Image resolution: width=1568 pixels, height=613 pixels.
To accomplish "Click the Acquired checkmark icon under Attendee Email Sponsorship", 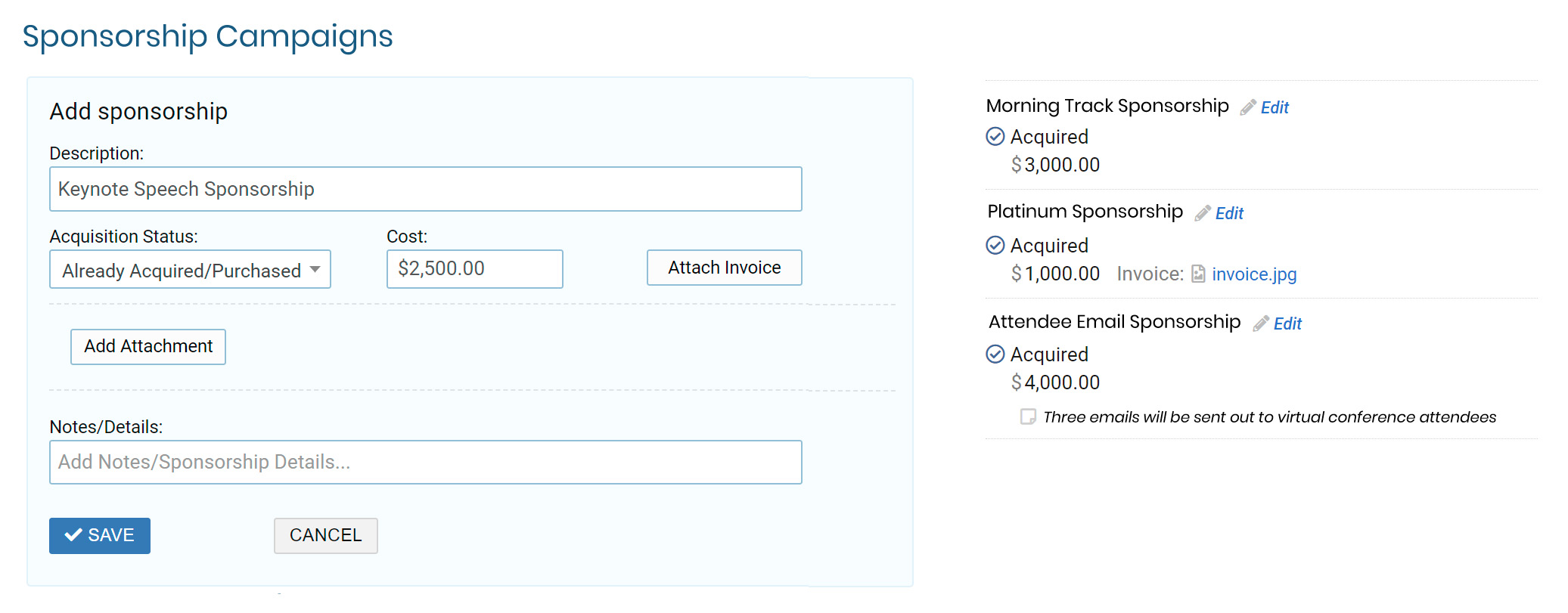I will (x=995, y=354).
